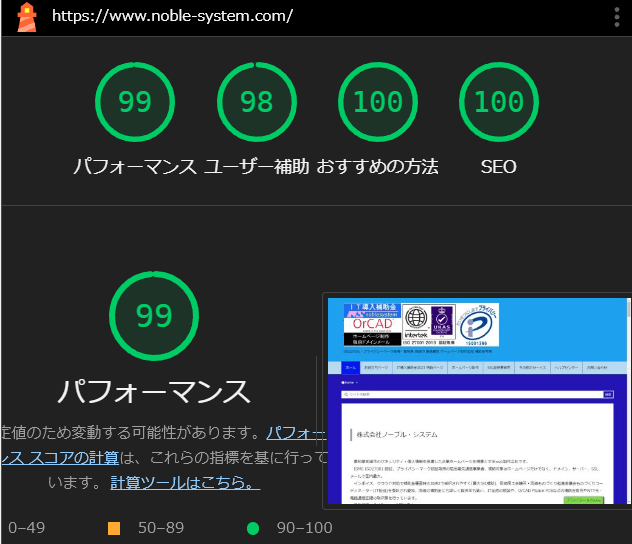The width and height of the screenshot is (632, 544).
Task: Click the パフォーマンス score gauge in the top row
Action: [x=135, y=102]
